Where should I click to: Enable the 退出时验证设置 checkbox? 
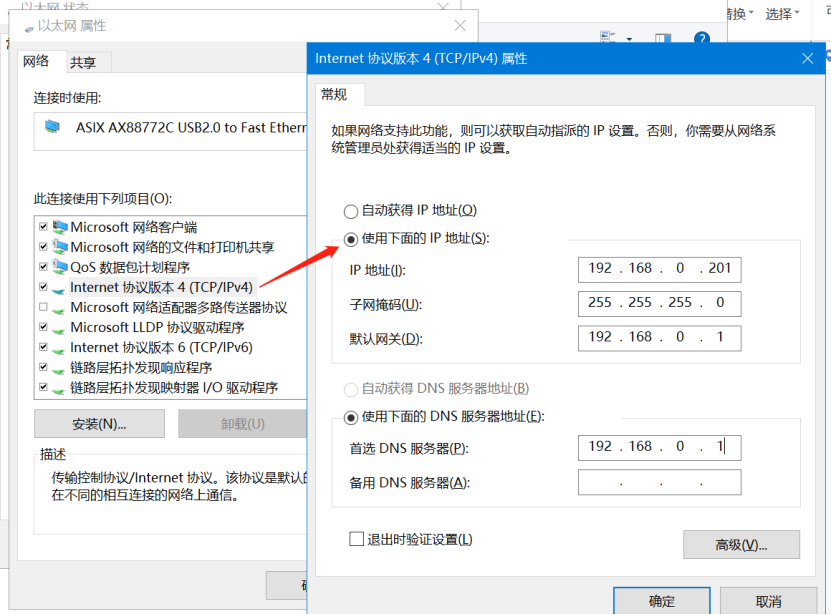tap(356, 539)
